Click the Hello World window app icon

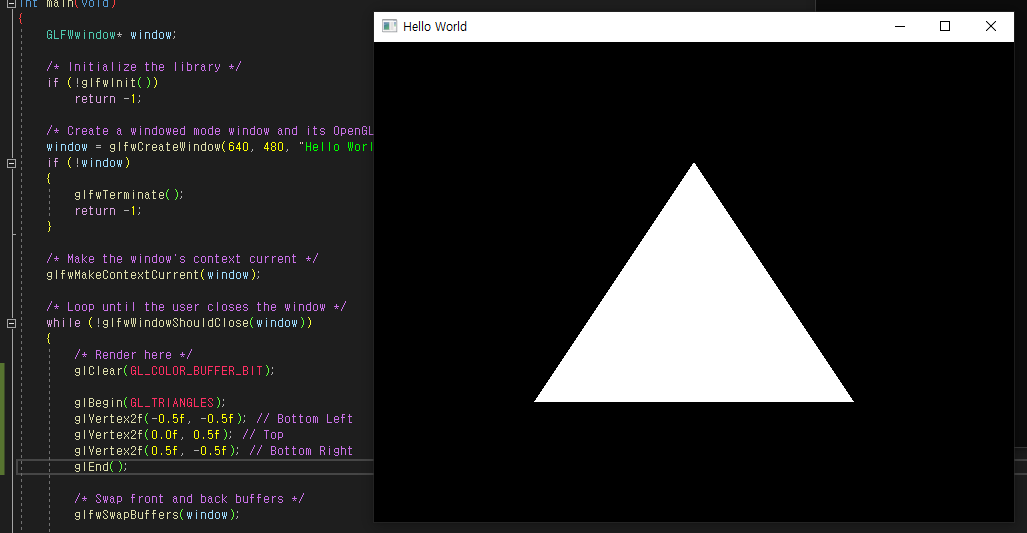(x=390, y=26)
